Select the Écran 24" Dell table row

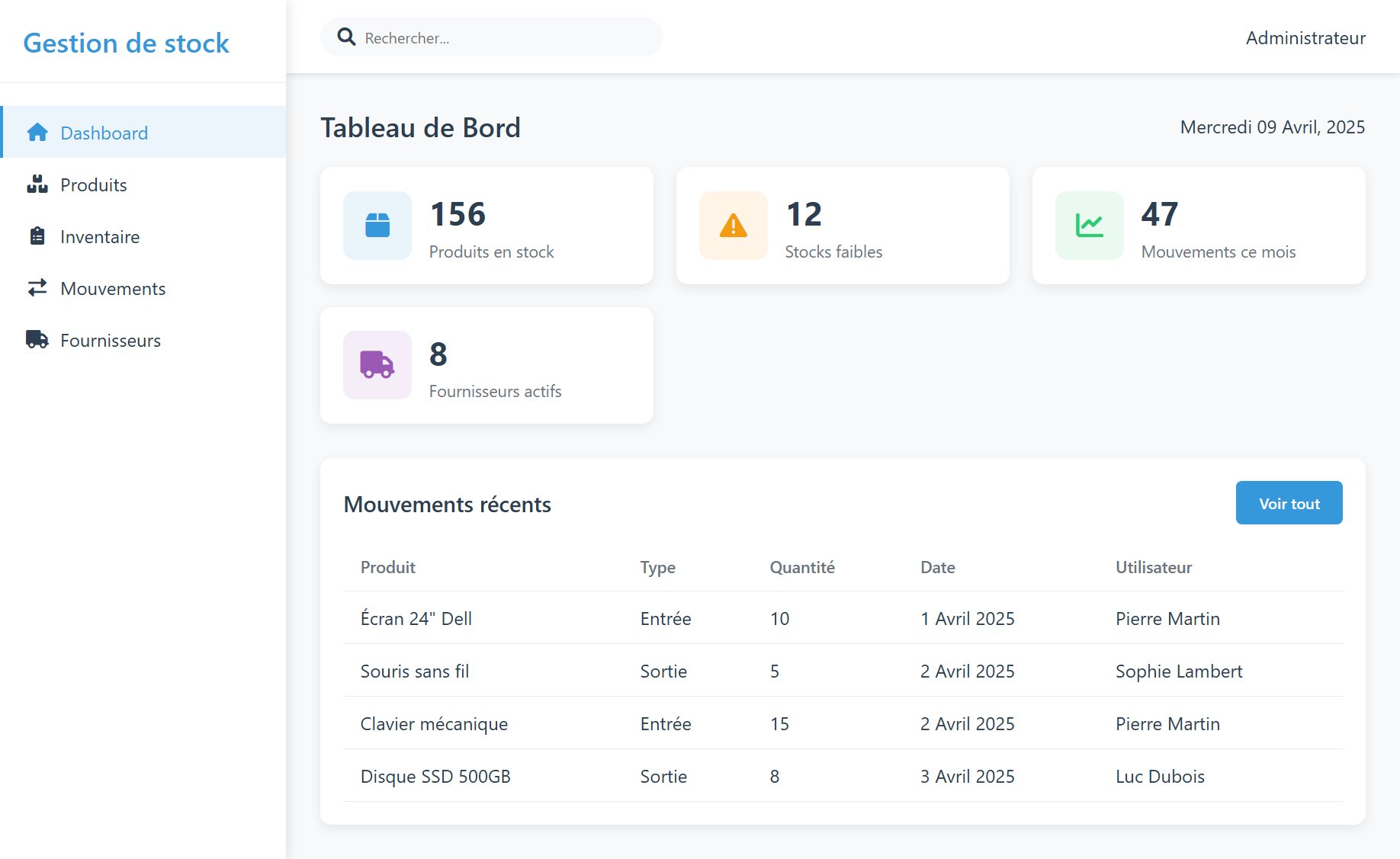point(842,618)
